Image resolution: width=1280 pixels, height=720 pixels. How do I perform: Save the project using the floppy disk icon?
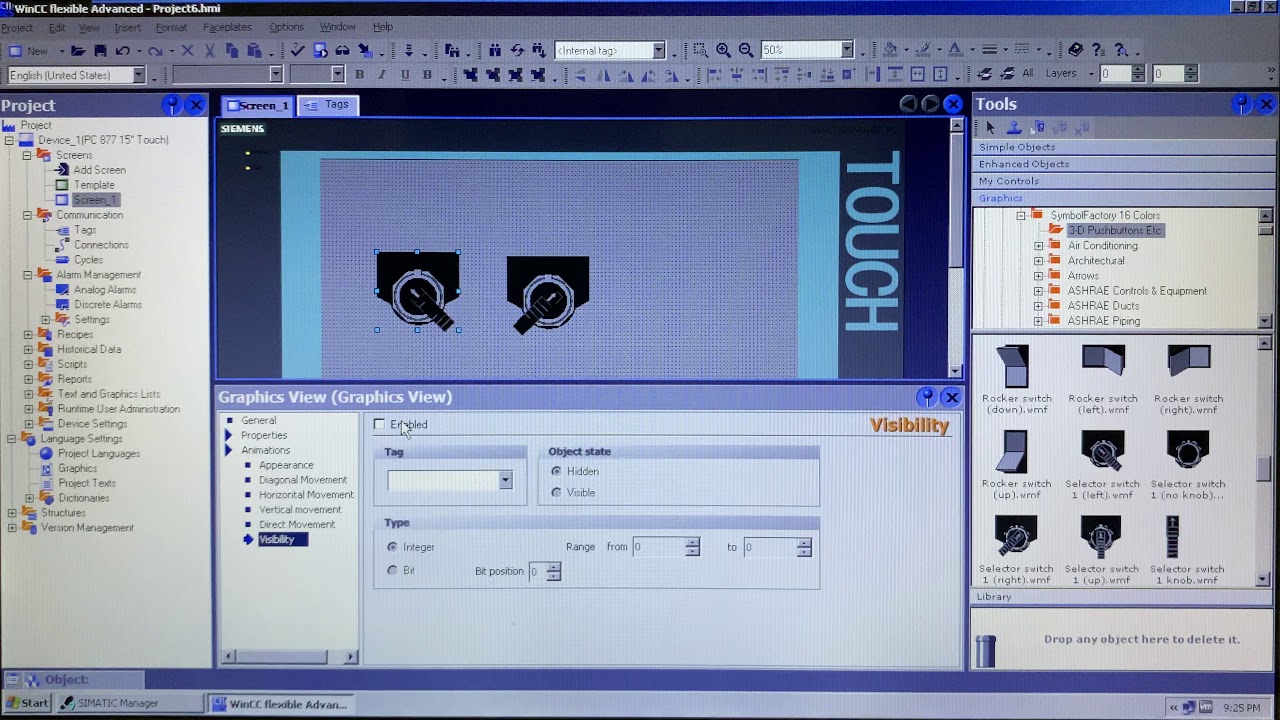[x=100, y=50]
